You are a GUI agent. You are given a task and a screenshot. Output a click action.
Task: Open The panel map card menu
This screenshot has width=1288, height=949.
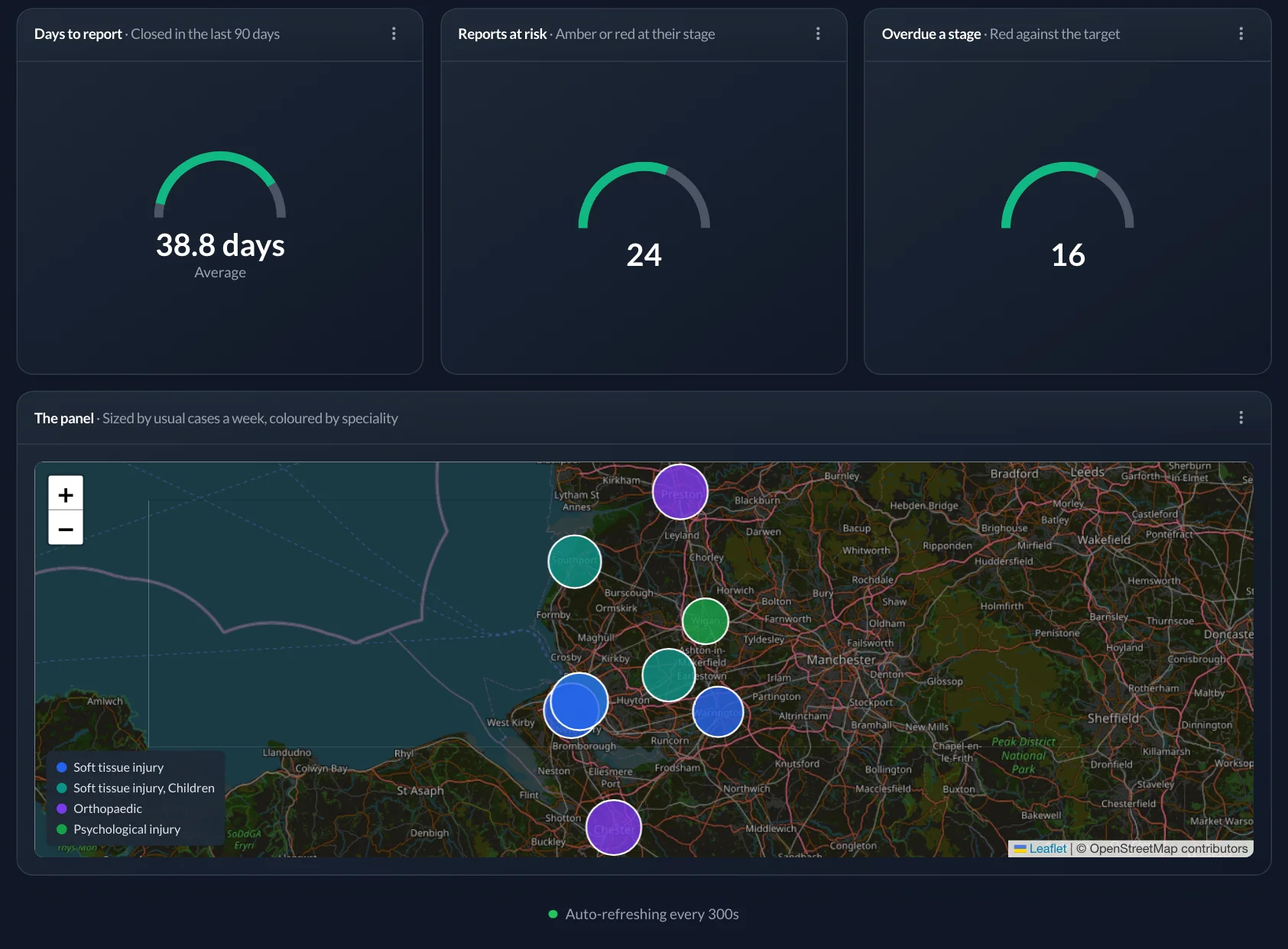coord(1241,417)
